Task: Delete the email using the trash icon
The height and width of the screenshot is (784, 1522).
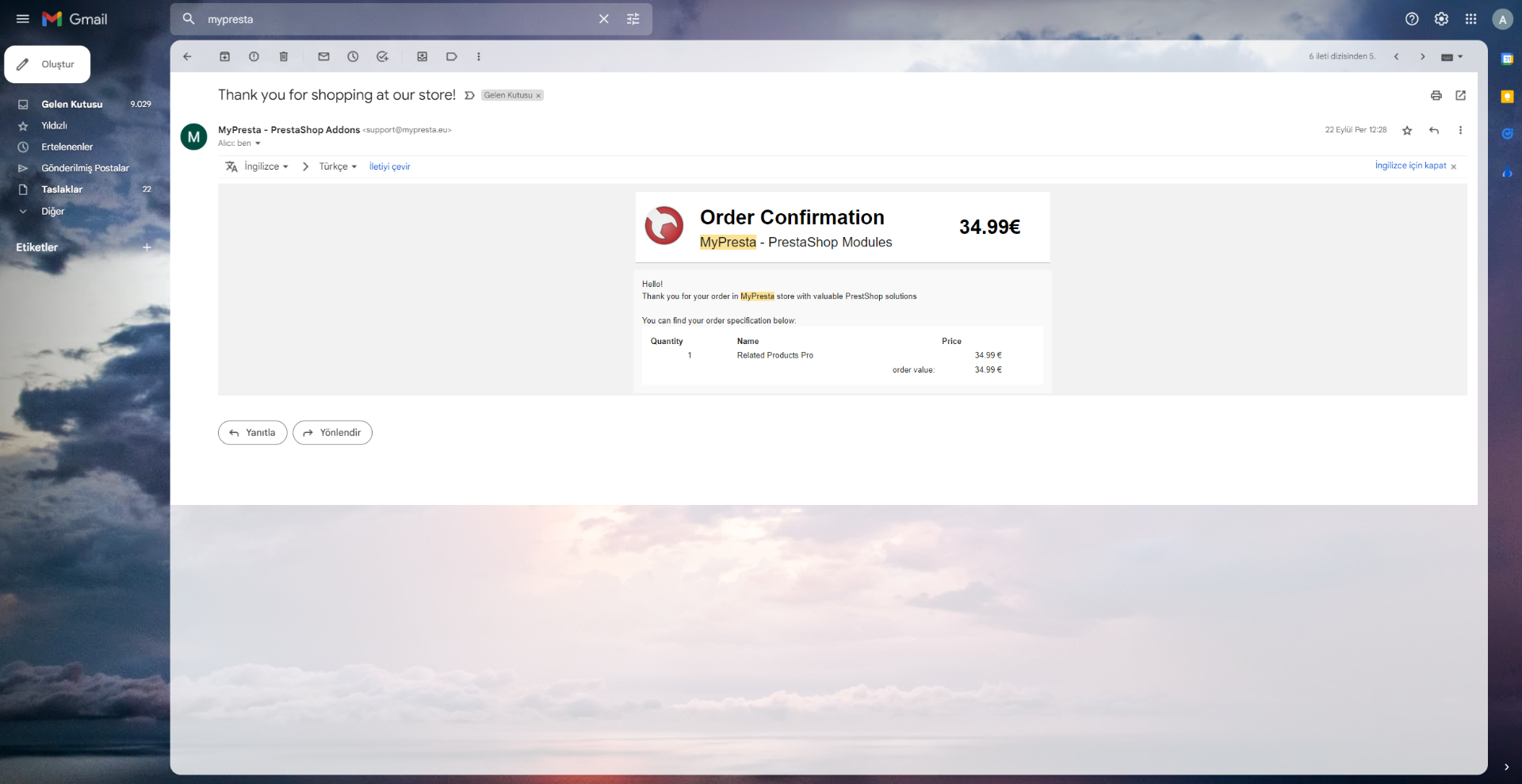Action: click(284, 56)
